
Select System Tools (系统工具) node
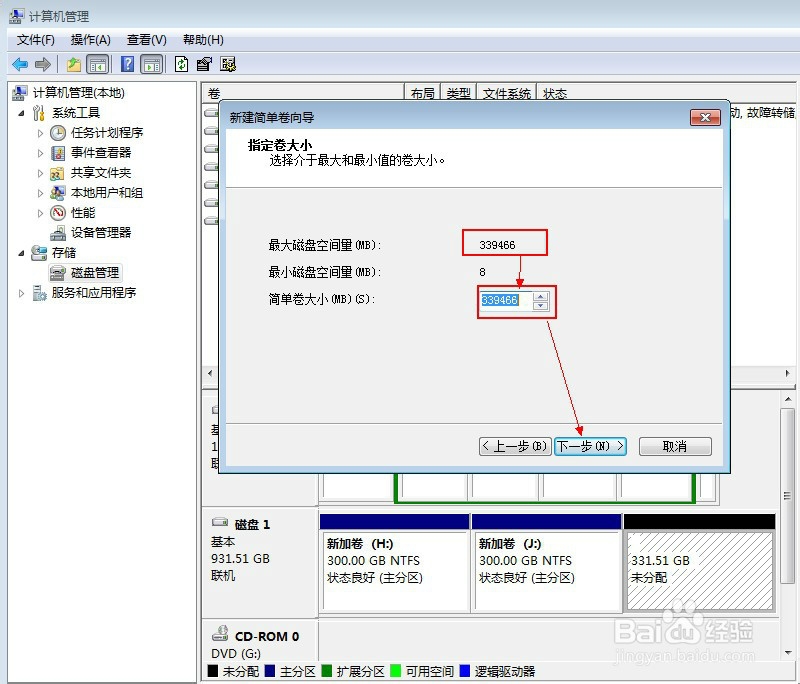pyautogui.click(x=76, y=113)
